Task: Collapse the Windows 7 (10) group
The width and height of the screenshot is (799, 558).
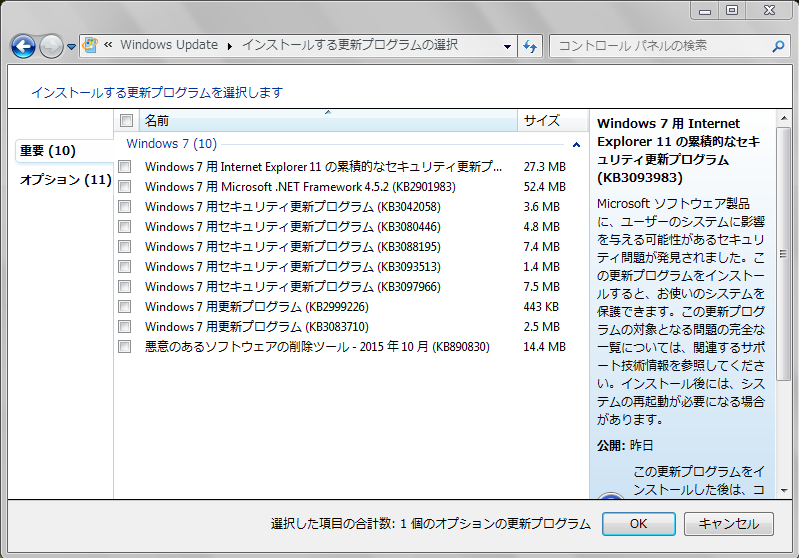Action: (576, 145)
